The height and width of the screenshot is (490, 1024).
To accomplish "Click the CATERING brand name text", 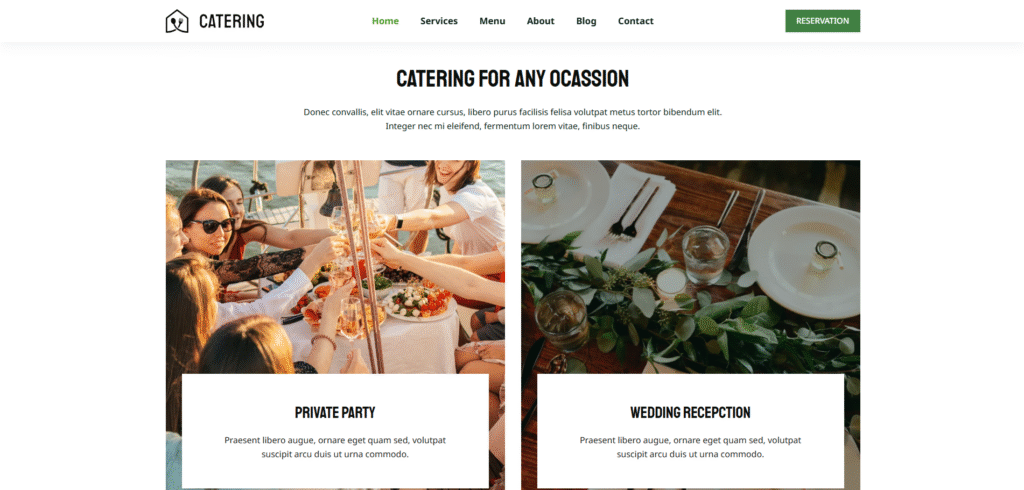I will [232, 21].
